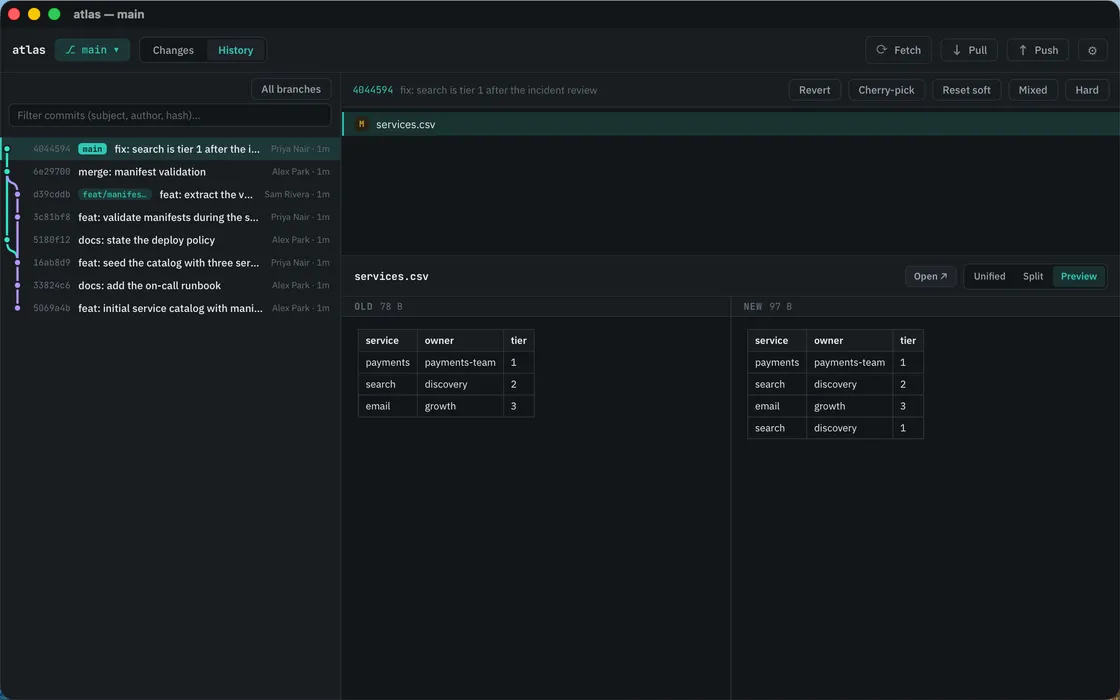This screenshot has width=1120, height=700.
Task: Click the Pull button
Action: coord(969,50)
